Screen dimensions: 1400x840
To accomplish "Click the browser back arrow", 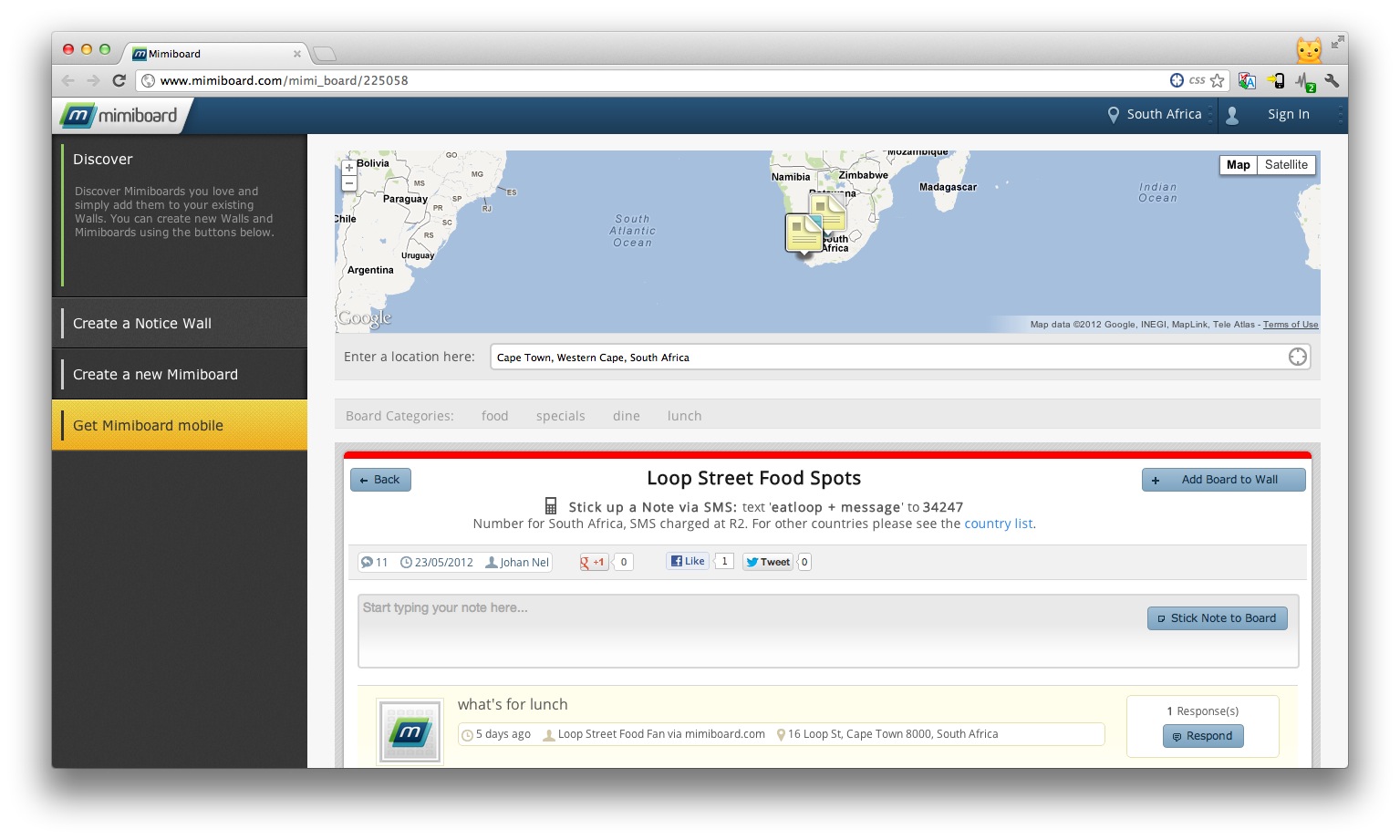I will click(x=68, y=80).
